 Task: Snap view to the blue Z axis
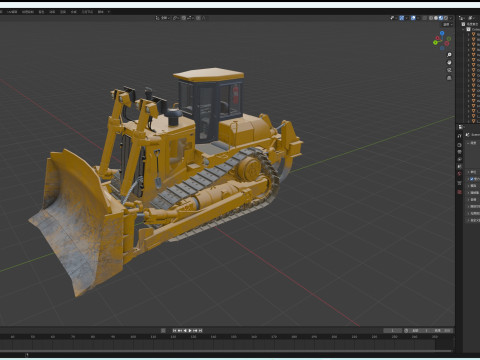pos(442,33)
